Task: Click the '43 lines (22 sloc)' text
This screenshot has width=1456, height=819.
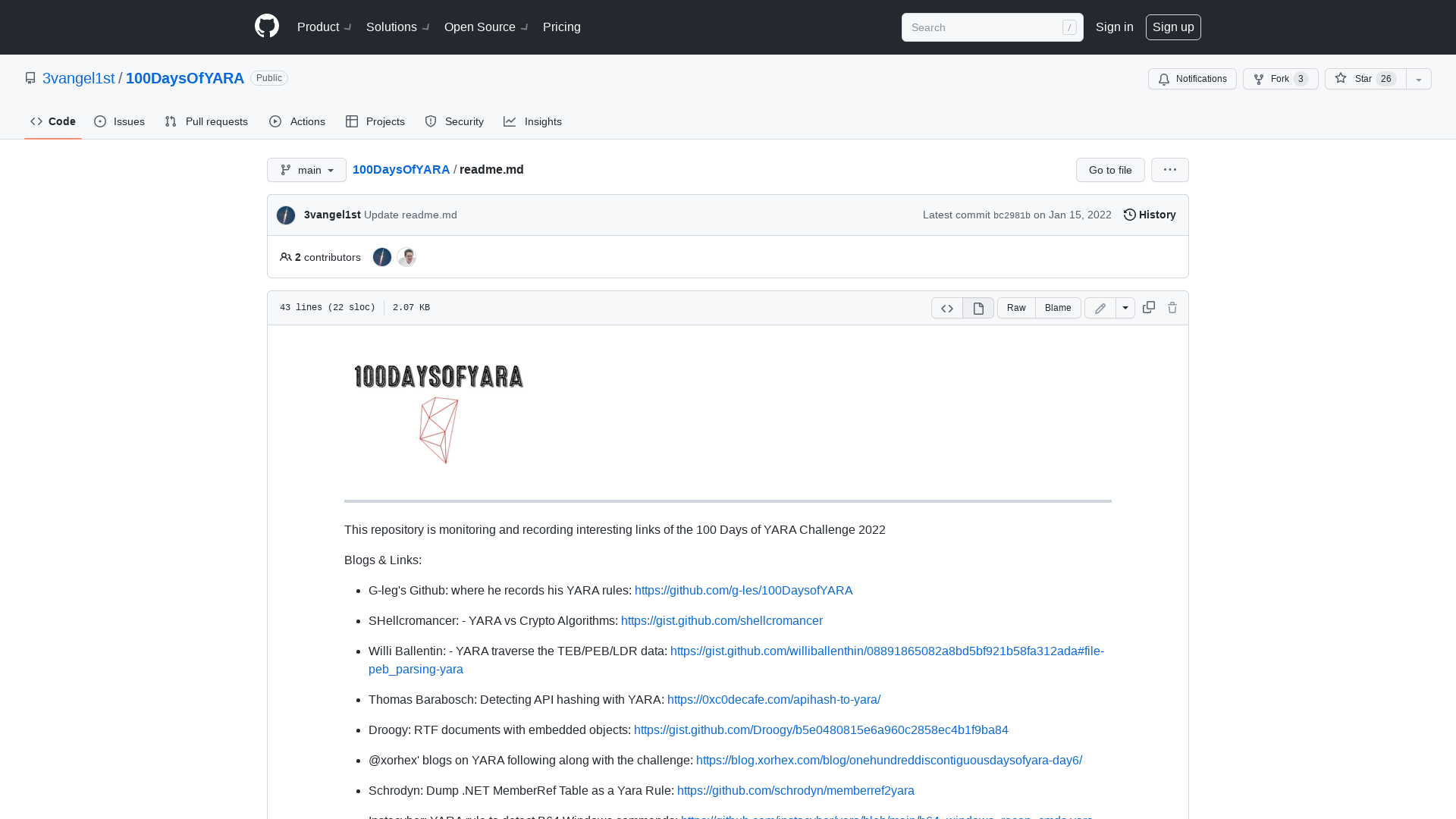Action: click(328, 308)
